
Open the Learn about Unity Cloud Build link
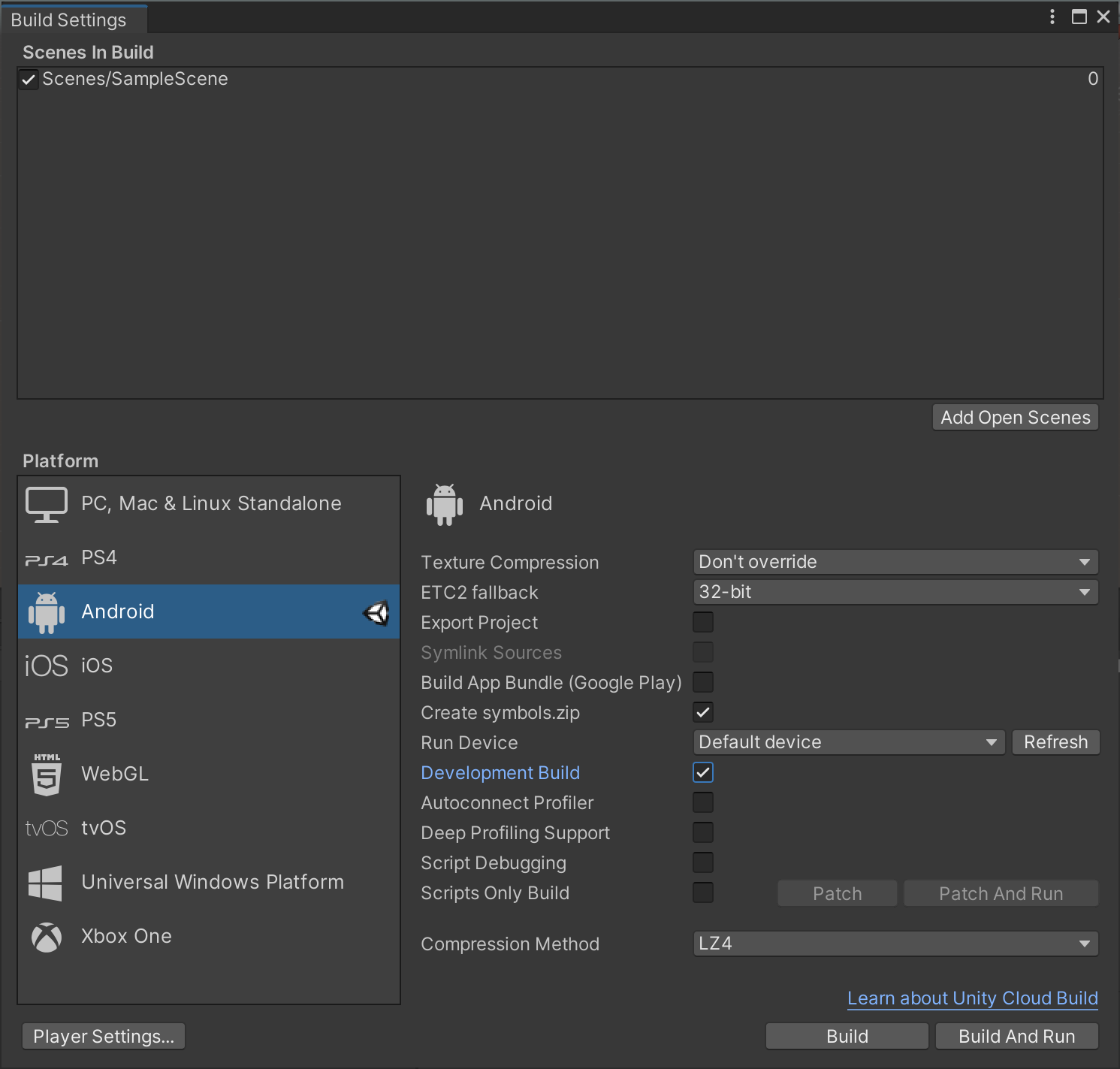972,998
